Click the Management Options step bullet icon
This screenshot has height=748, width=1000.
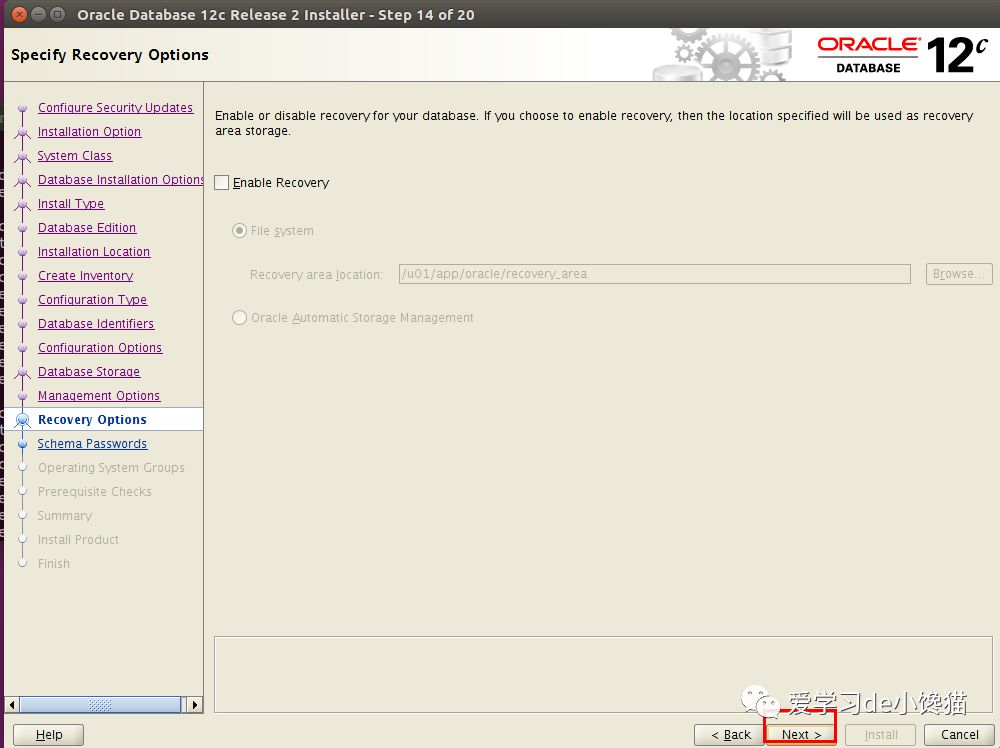pyautogui.click(x=23, y=396)
